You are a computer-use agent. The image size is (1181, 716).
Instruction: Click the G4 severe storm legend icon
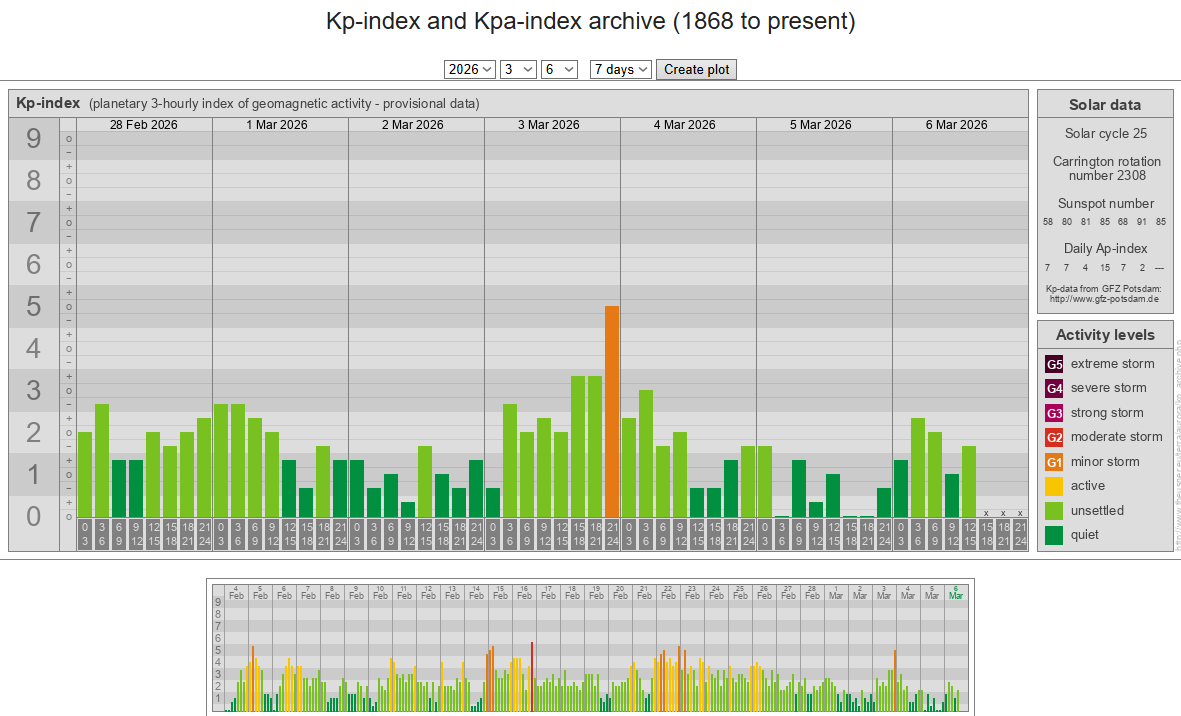pyautogui.click(x=1054, y=388)
